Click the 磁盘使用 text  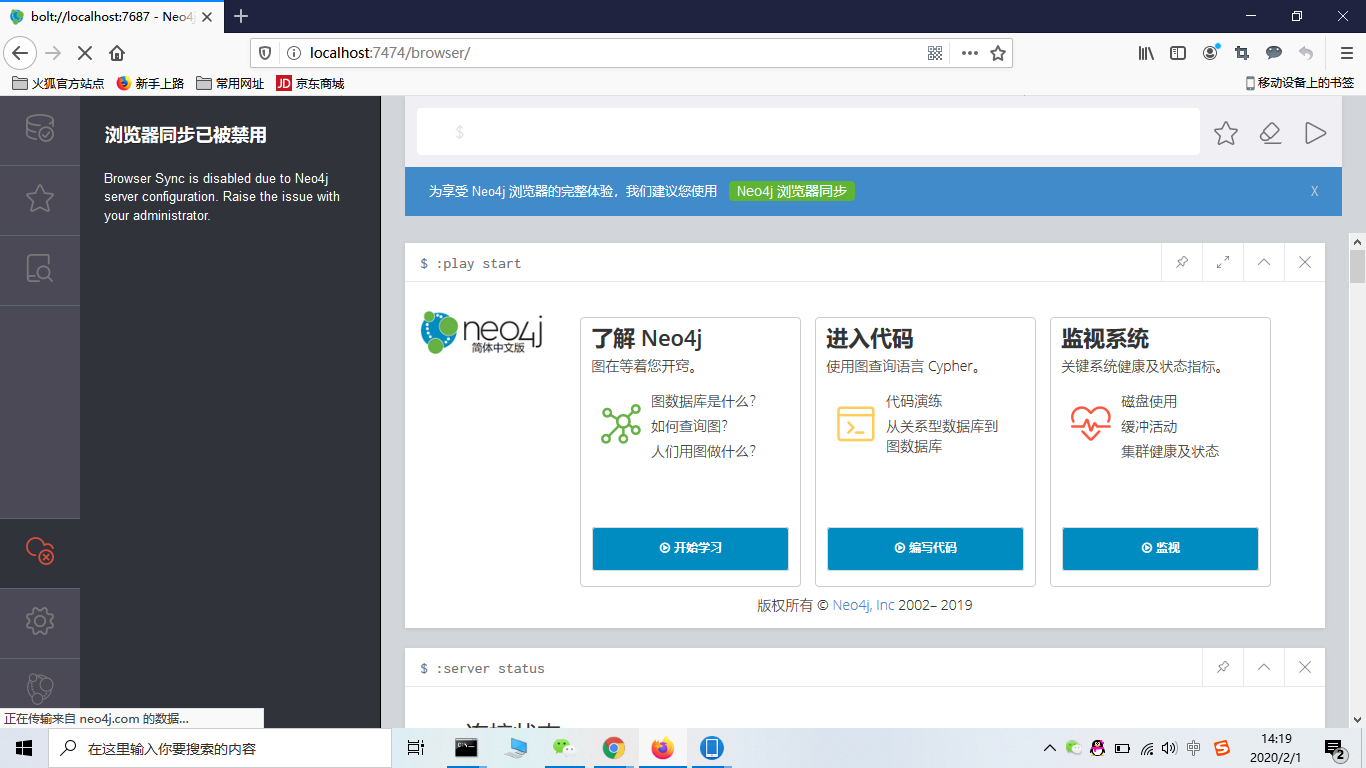click(1149, 401)
